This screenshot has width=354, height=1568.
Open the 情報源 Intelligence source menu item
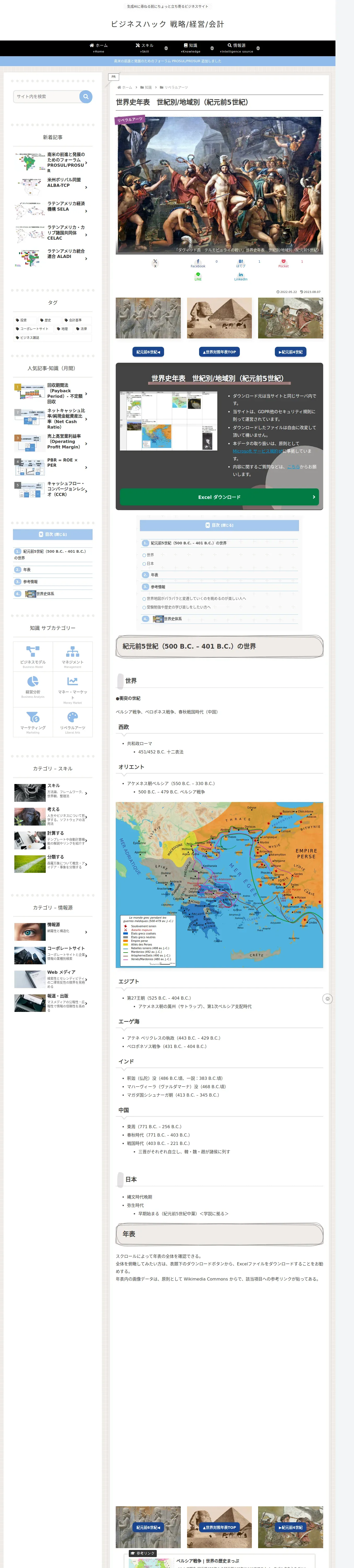click(x=237, y=48)
